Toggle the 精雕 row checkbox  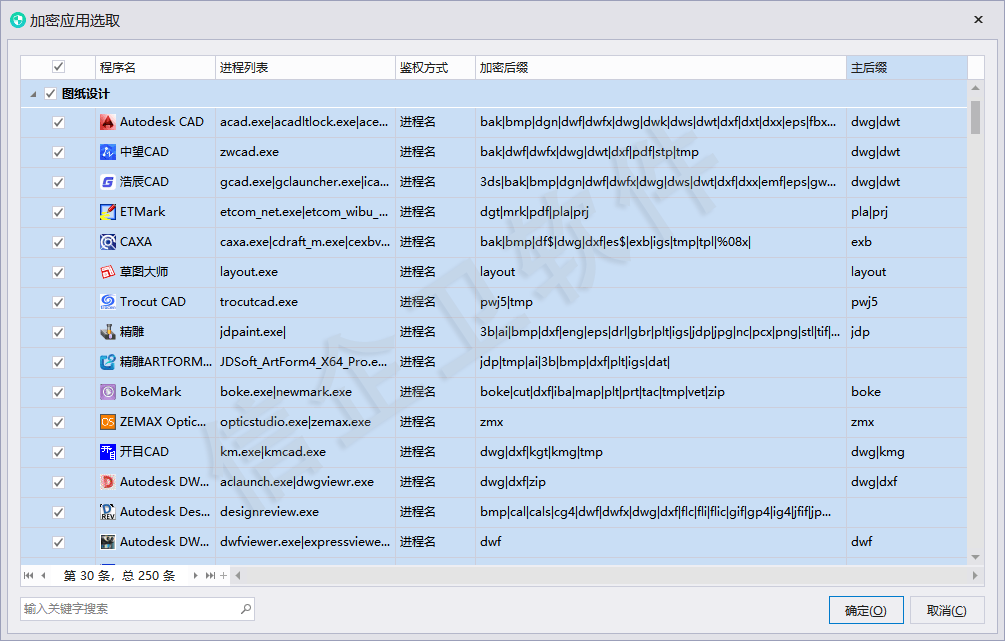pos(58,332)
